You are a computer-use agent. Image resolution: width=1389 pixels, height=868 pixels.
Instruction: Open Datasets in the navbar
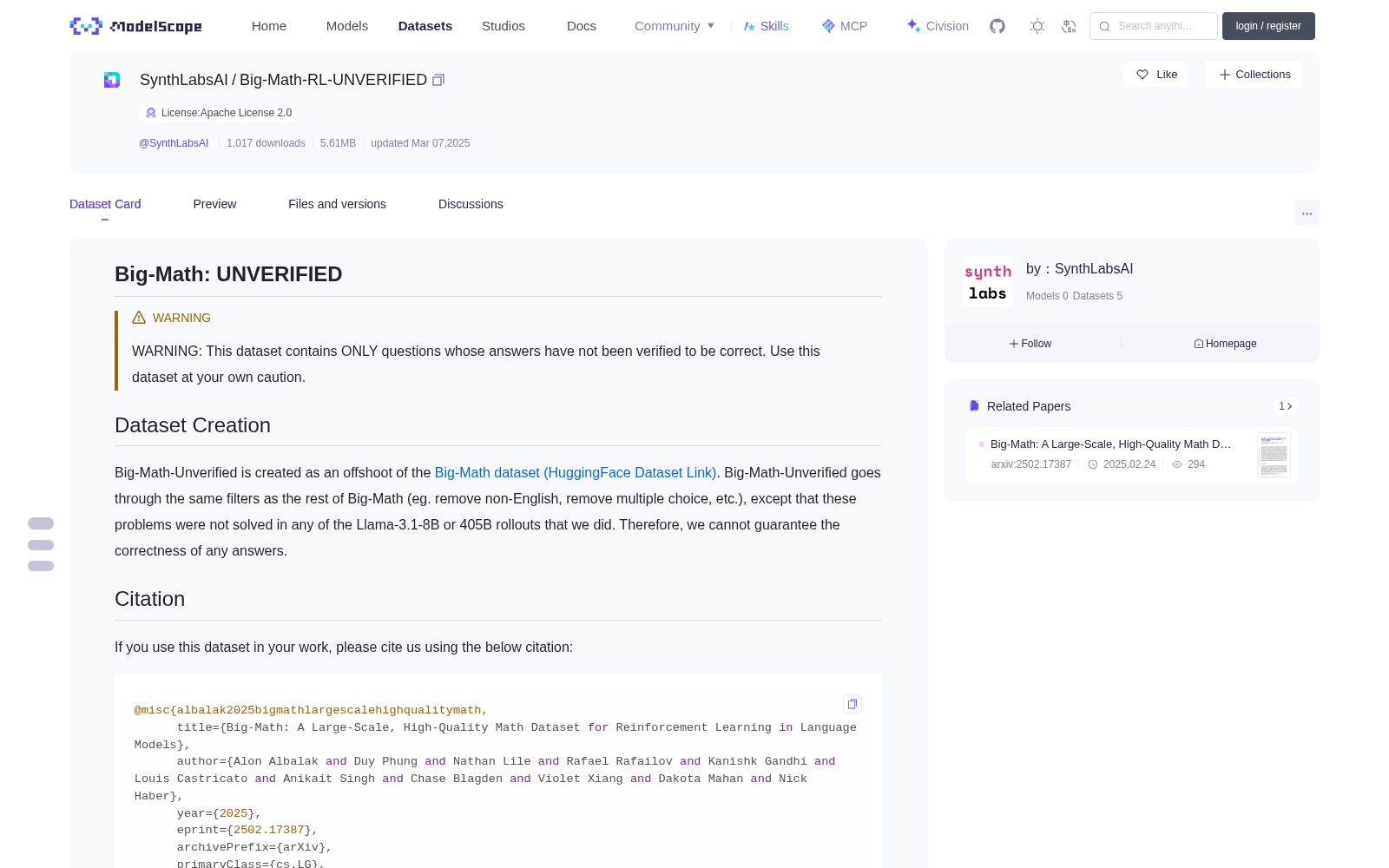pyautogui.click(x=425, y=26)
